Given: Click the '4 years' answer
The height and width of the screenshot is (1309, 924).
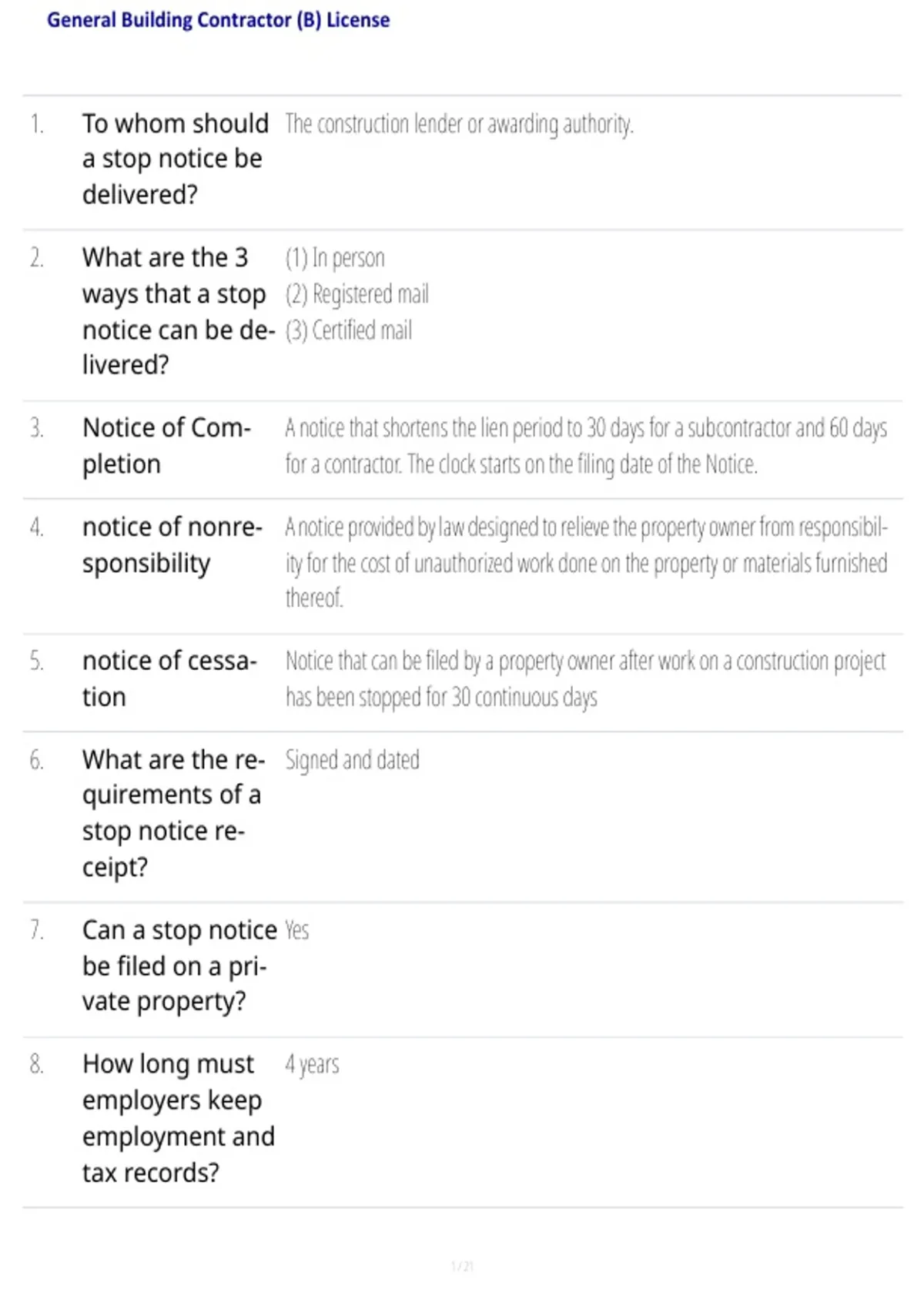Looking at the screenshot, I should 312,1065.
